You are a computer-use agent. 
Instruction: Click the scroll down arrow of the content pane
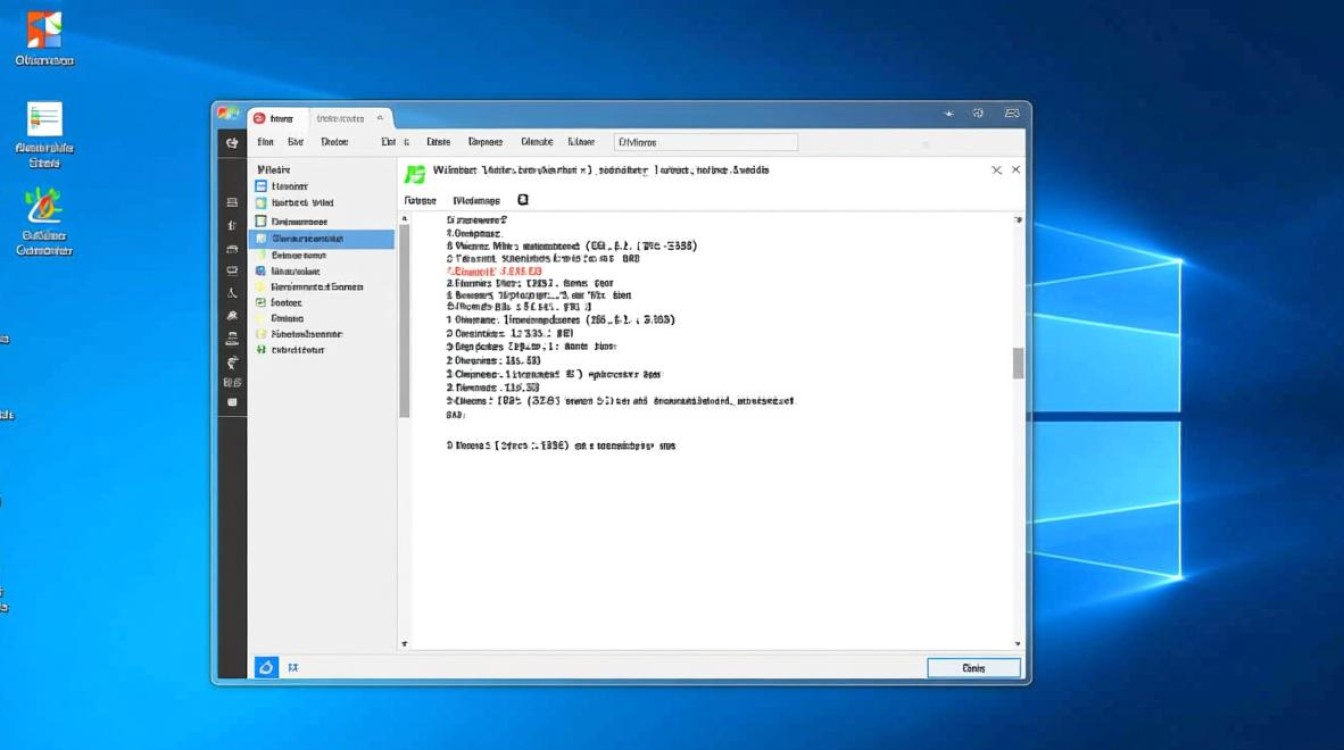[x=1018, y=644]
